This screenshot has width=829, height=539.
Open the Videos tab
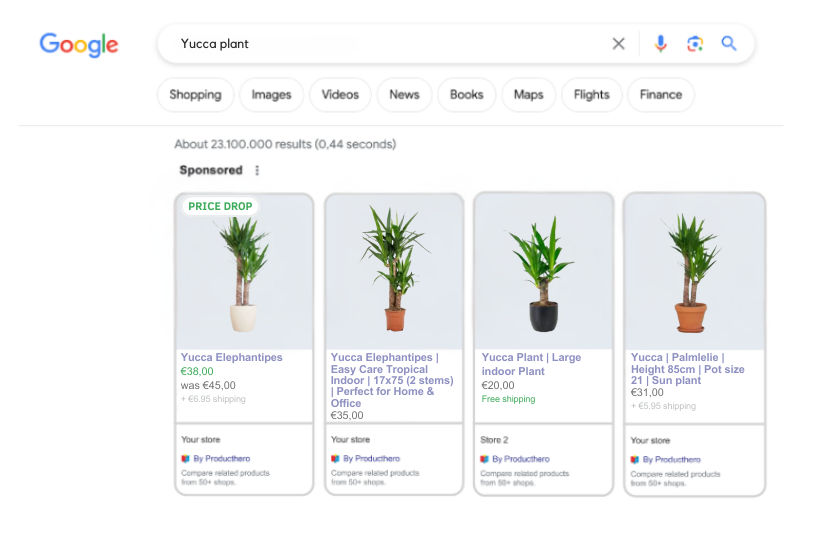coord(340,95)
